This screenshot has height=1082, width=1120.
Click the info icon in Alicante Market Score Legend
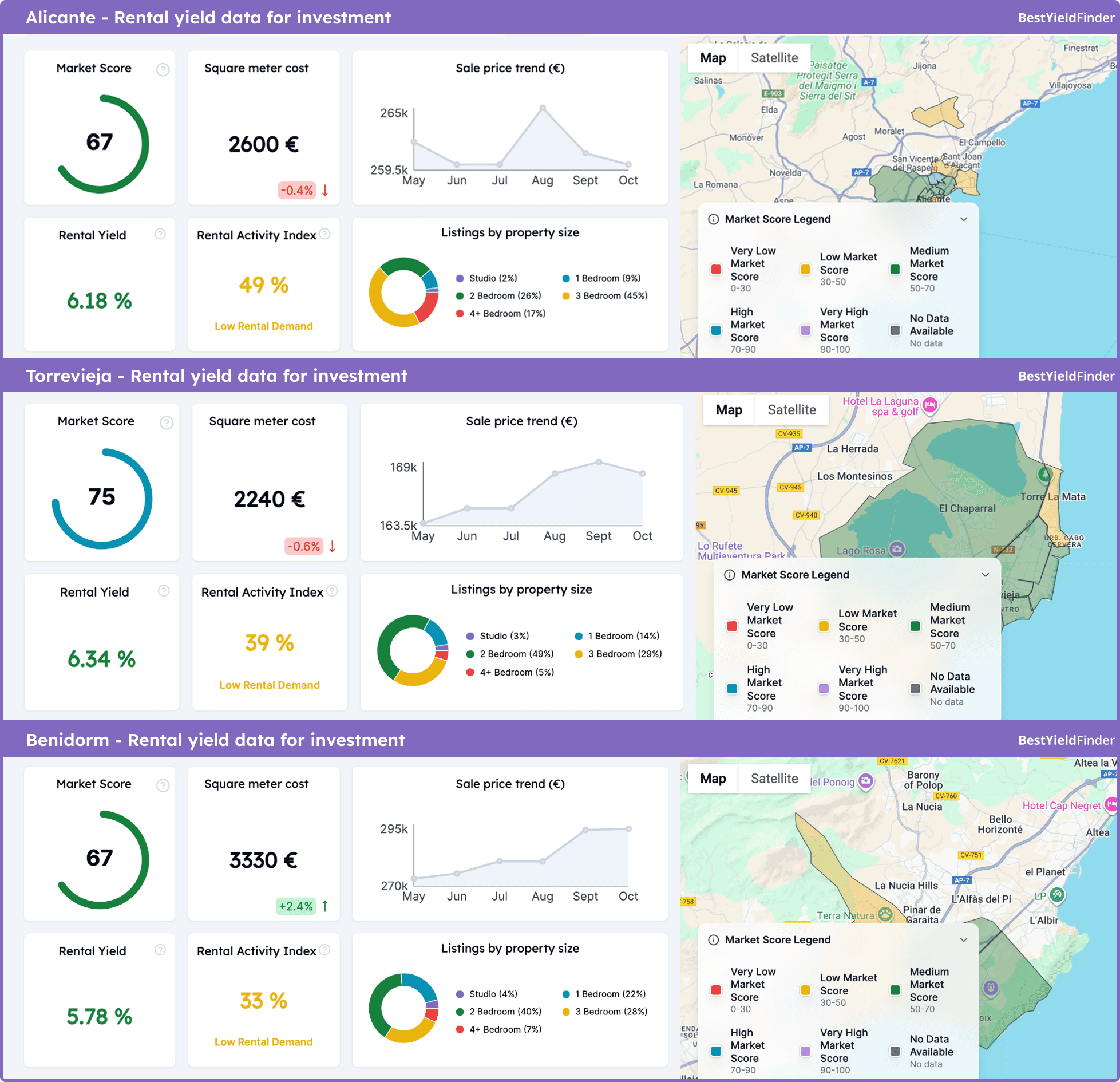coord(714,219)
